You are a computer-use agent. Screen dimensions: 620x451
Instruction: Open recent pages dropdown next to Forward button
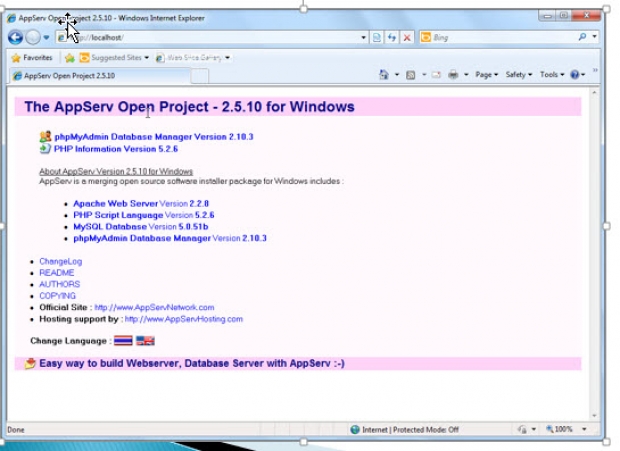pyautogui.click(x=46, y=38)
